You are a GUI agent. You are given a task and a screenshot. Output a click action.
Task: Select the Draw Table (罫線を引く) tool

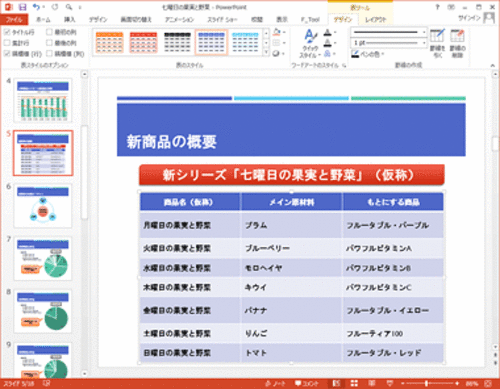(x=437, y=43)
